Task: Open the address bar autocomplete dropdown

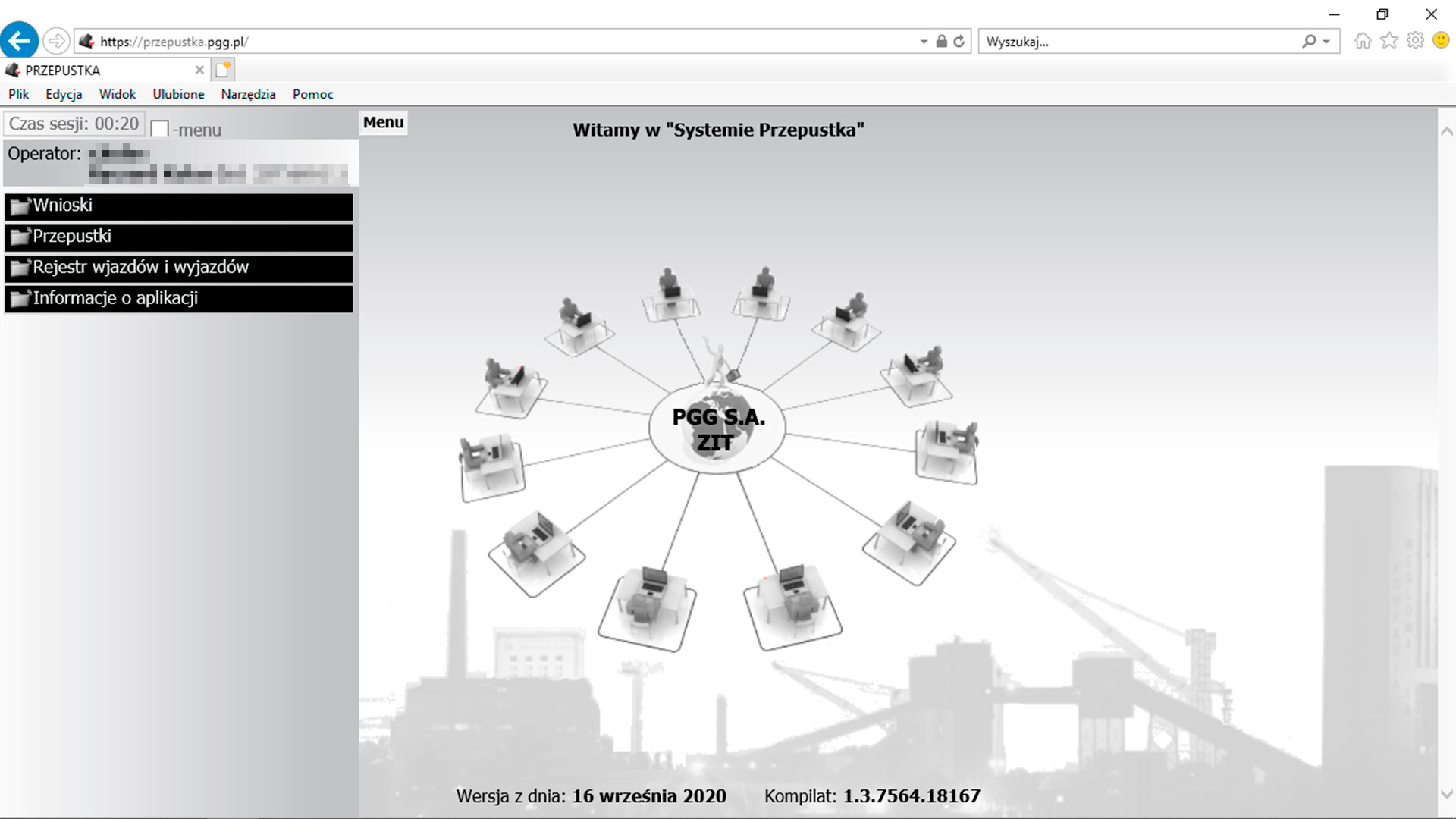Action: pos(923,42)
